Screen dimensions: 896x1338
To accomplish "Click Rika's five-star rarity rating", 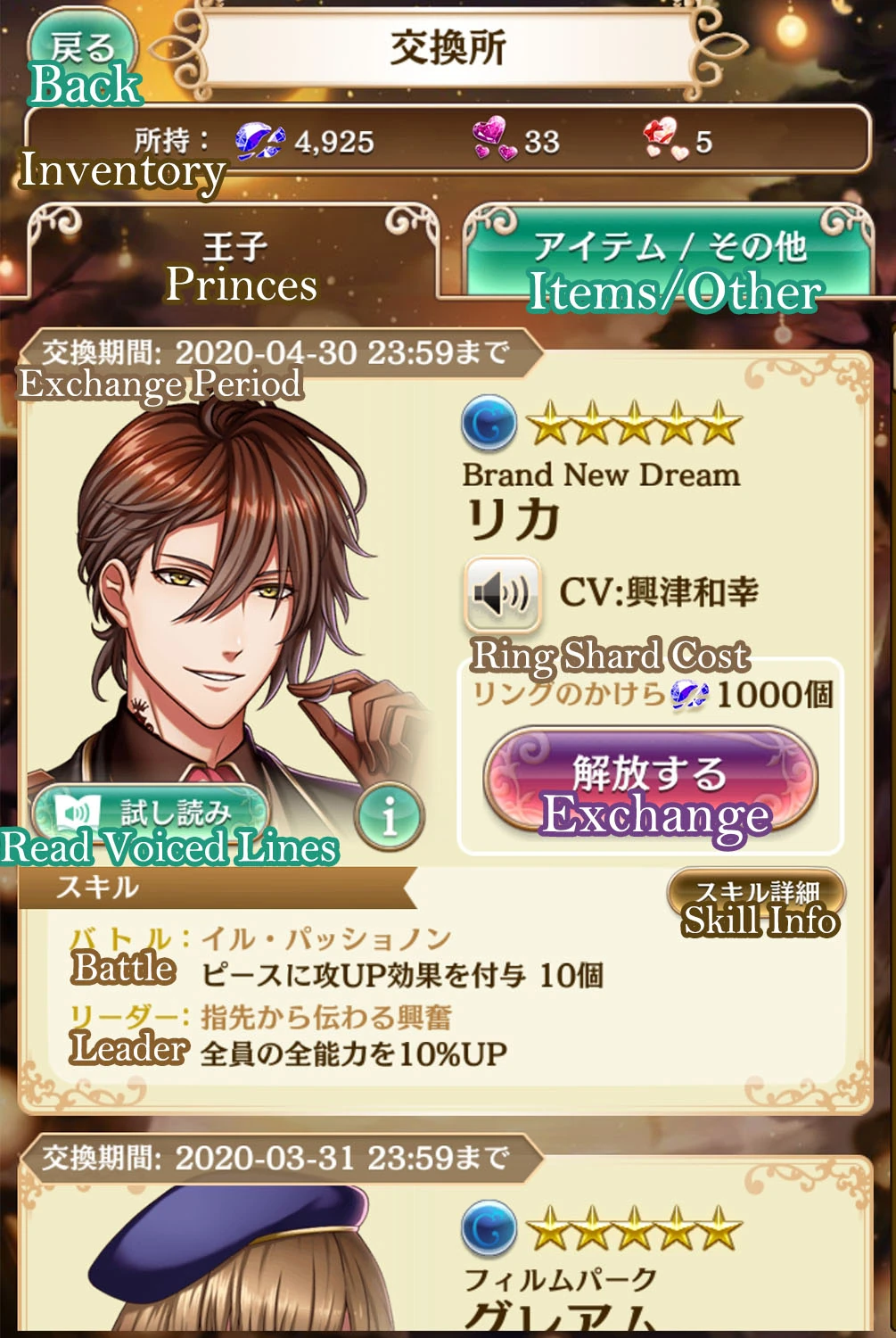I will click(x=634, y=424).
